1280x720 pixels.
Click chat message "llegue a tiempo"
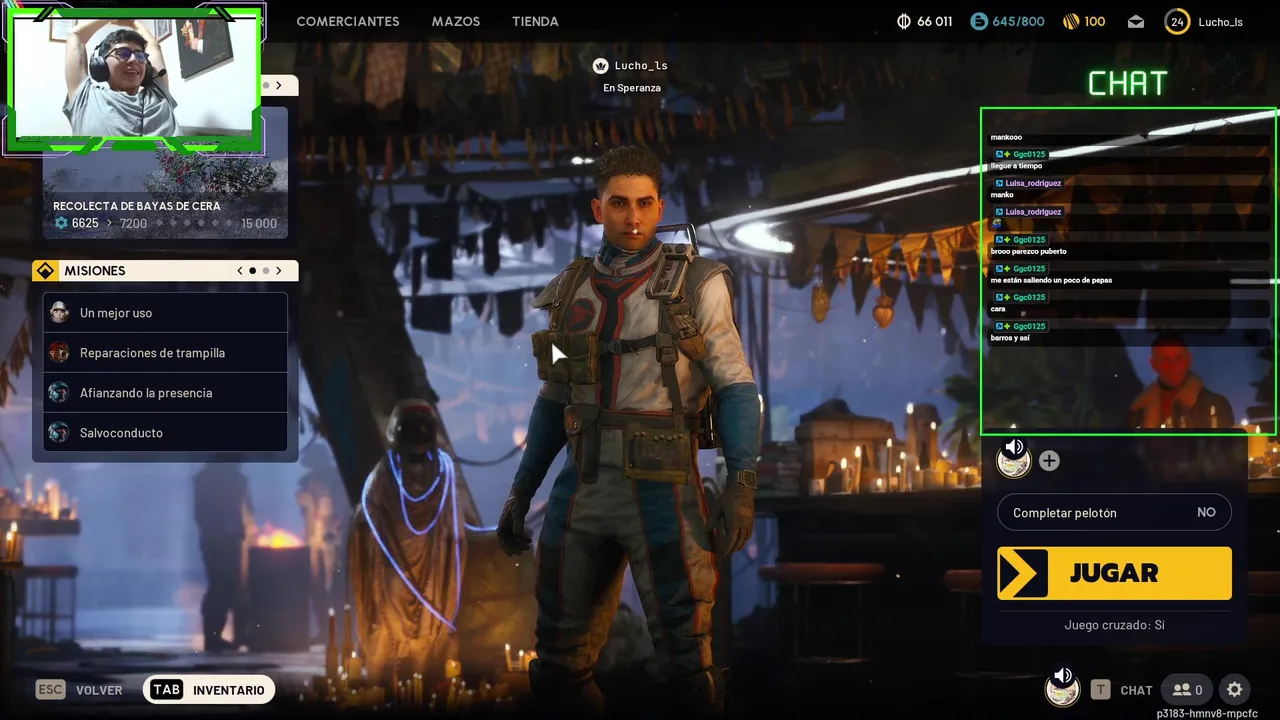pyautogui.click(x=1016, y=166)
